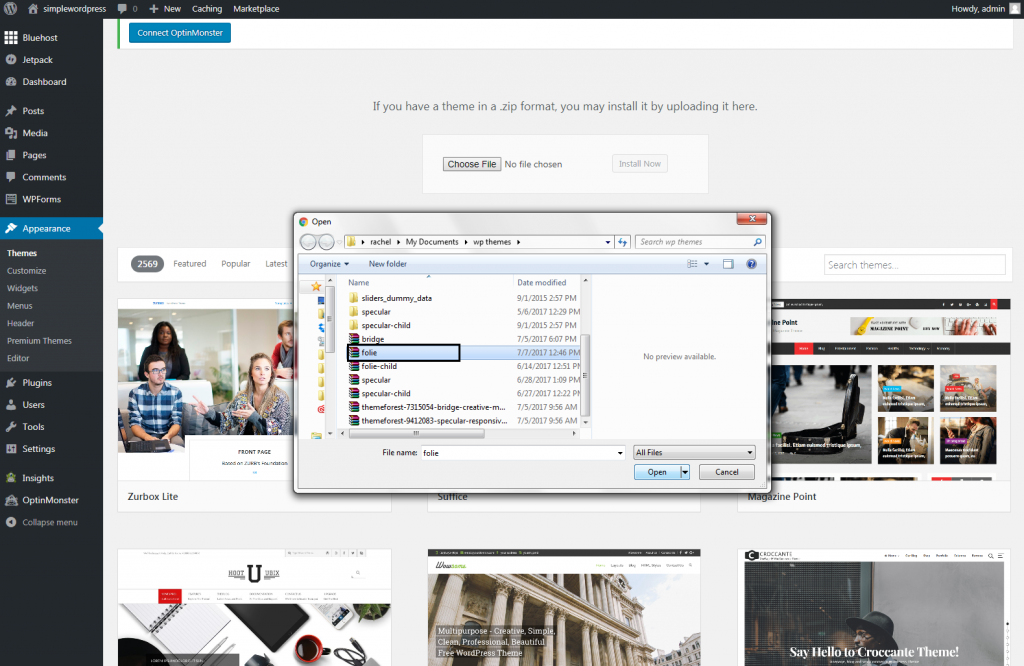Click the Connect OptinMonster button

point(180,33)
